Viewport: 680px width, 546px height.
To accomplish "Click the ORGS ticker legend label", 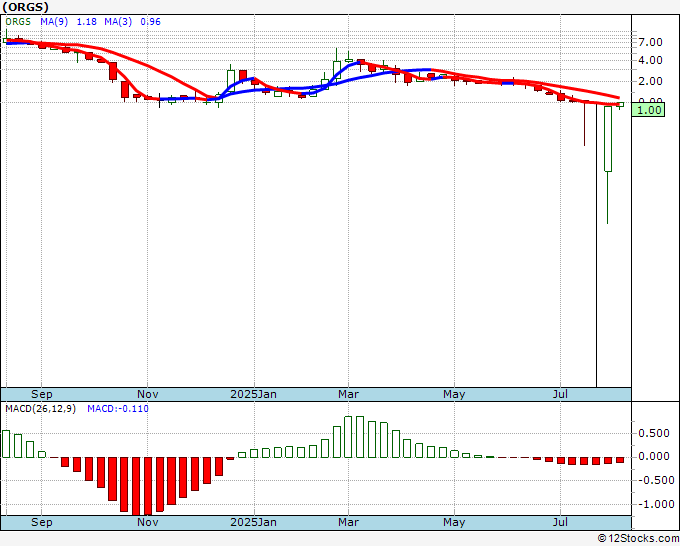I will (18, 22).
